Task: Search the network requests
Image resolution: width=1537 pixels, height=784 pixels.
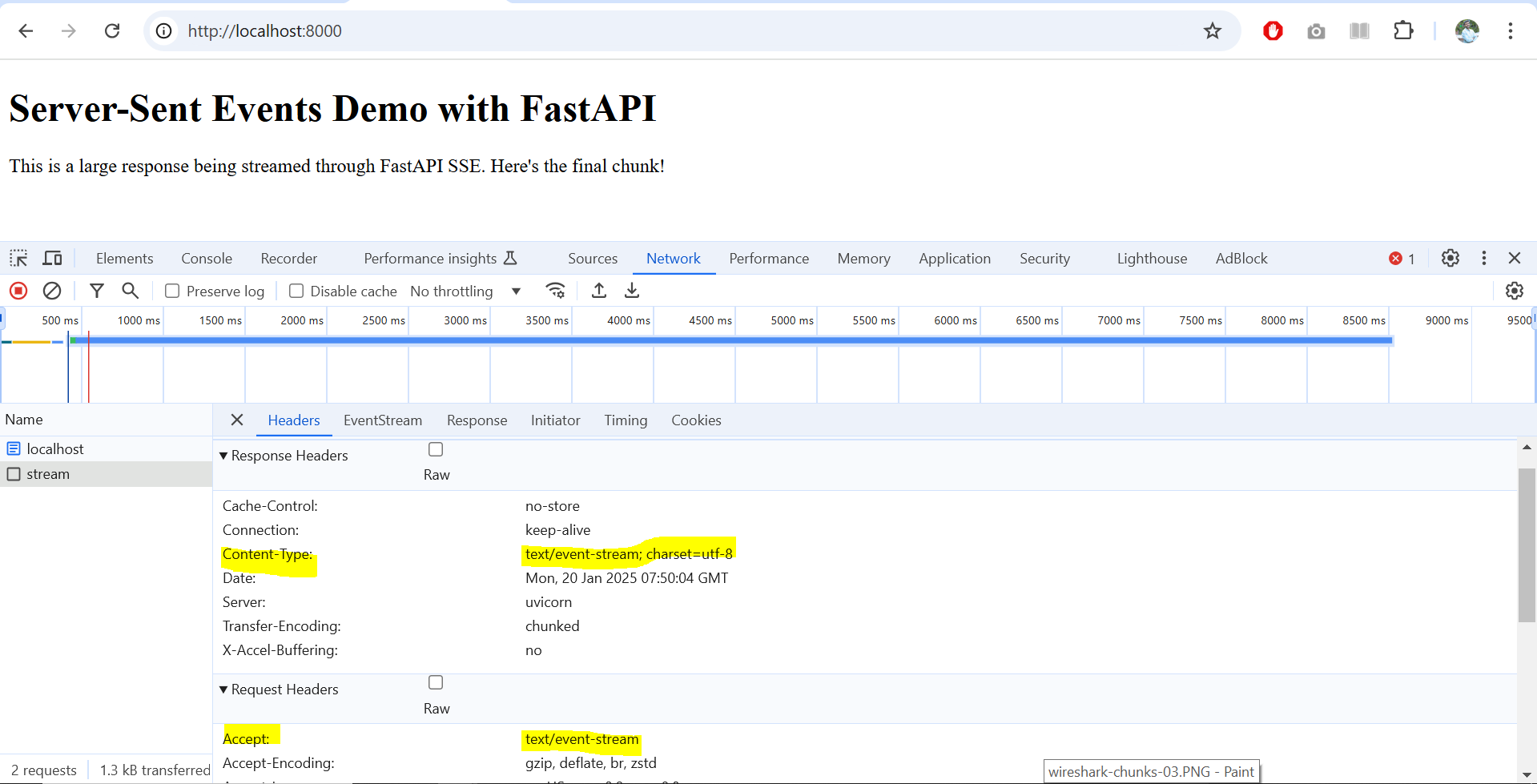Action: [x=130, y=291]
